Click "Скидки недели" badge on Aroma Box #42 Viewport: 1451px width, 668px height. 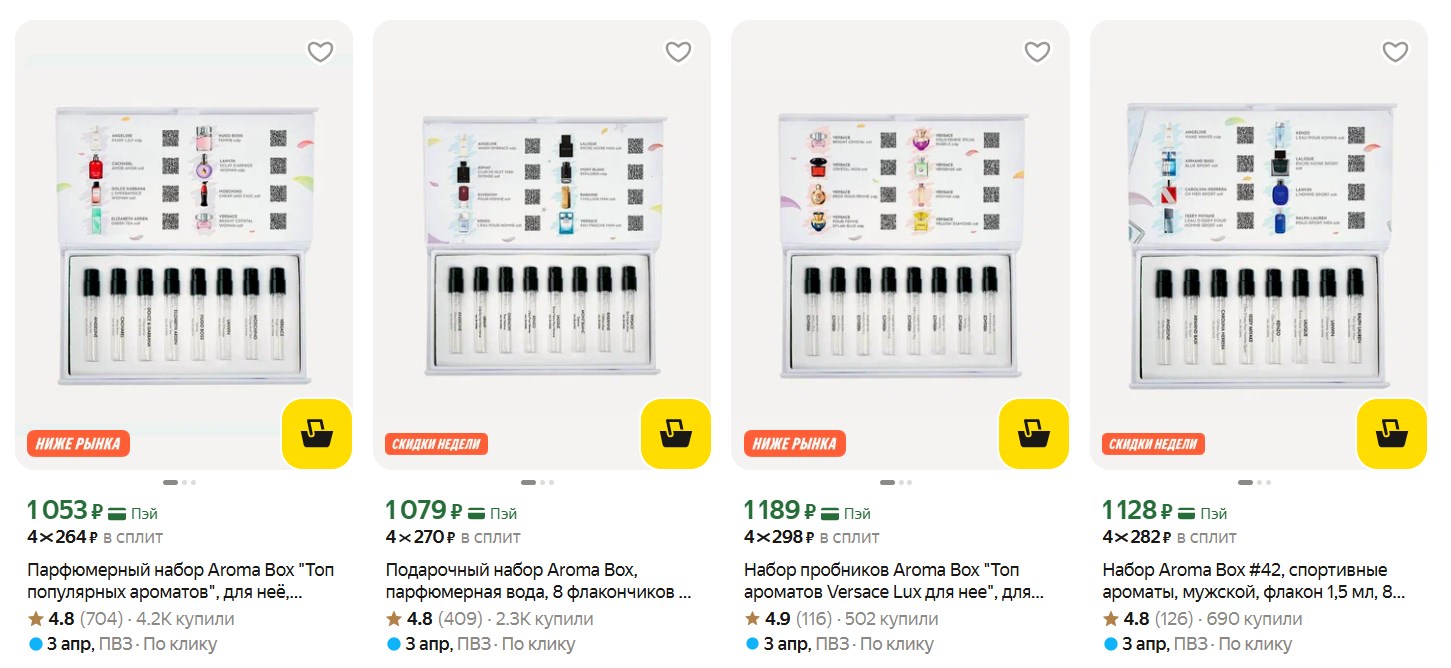[1154, 444]
